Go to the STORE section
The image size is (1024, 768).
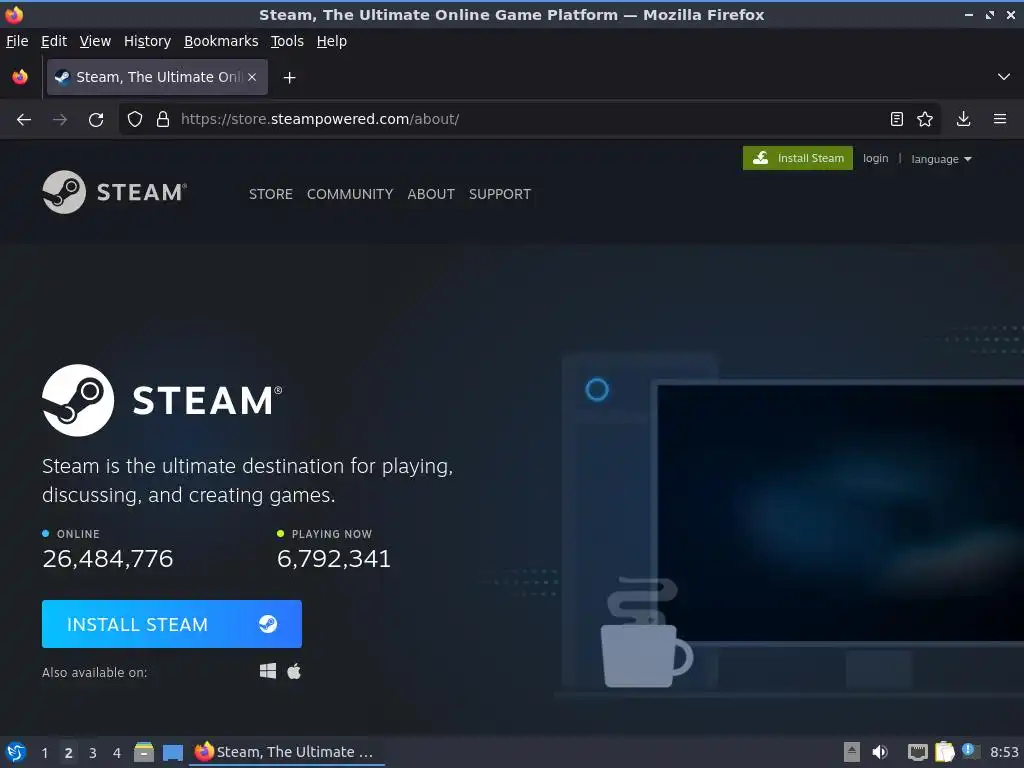point(270,194)
